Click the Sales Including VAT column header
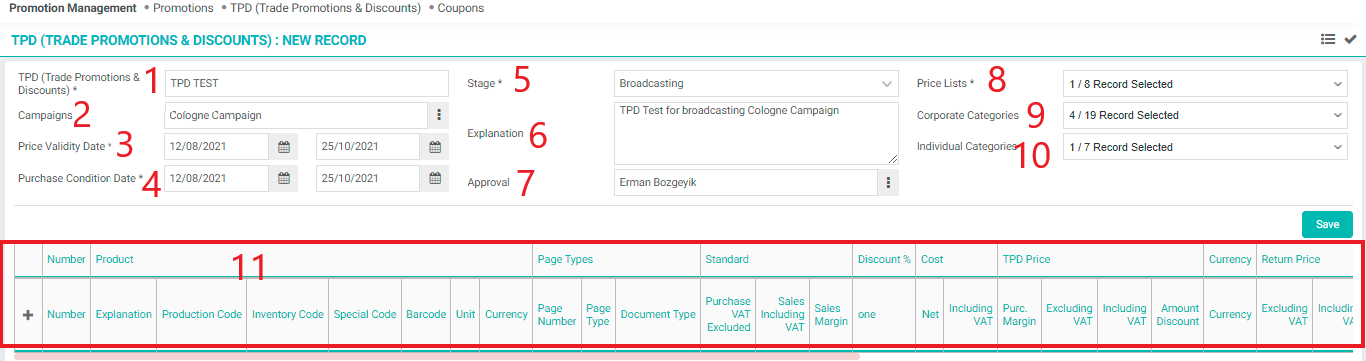 click(x=783, y=314)
